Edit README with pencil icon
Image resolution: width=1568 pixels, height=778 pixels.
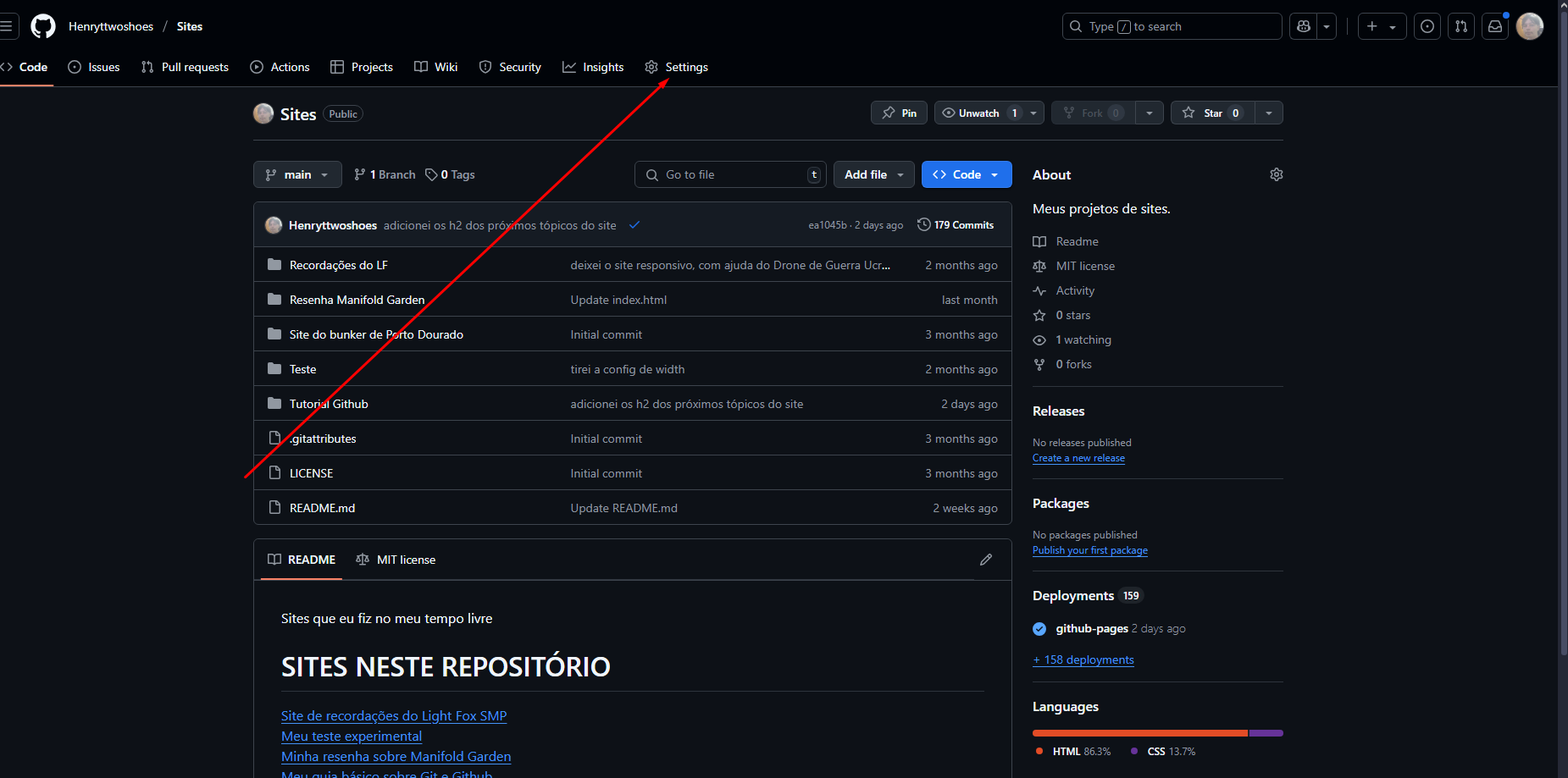pyautogui.click(x=986, y=560)
